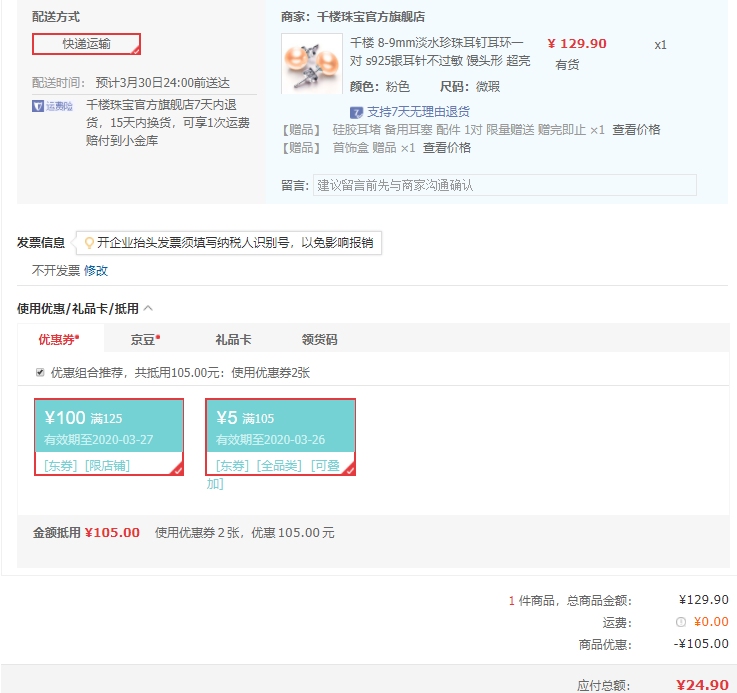737x693 pixels.
Task: Modify the invoice setting via 修改
Action: pyautogui.click(x=96, y=270)
